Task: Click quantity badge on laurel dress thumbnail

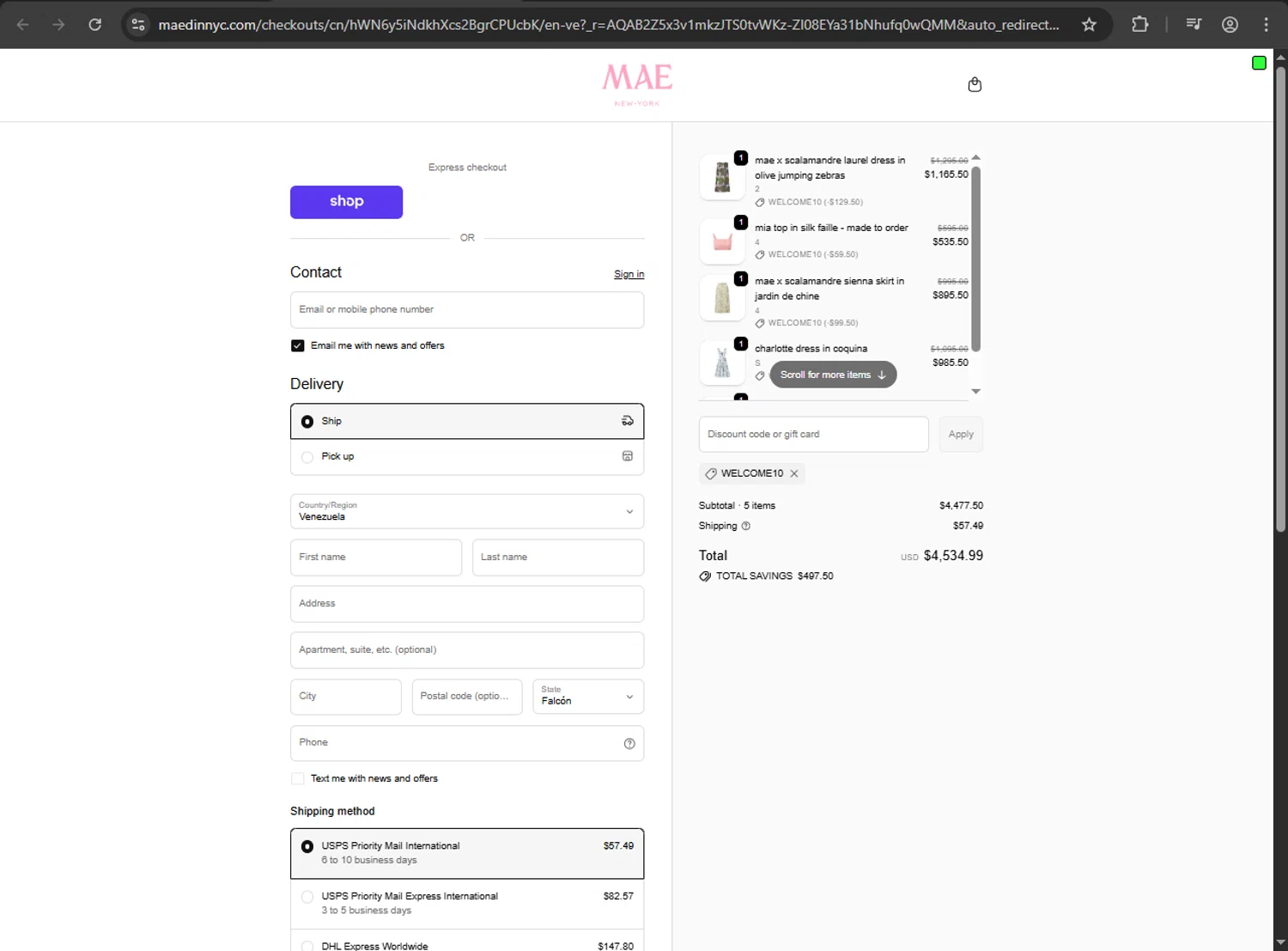Action: [741, 157]
